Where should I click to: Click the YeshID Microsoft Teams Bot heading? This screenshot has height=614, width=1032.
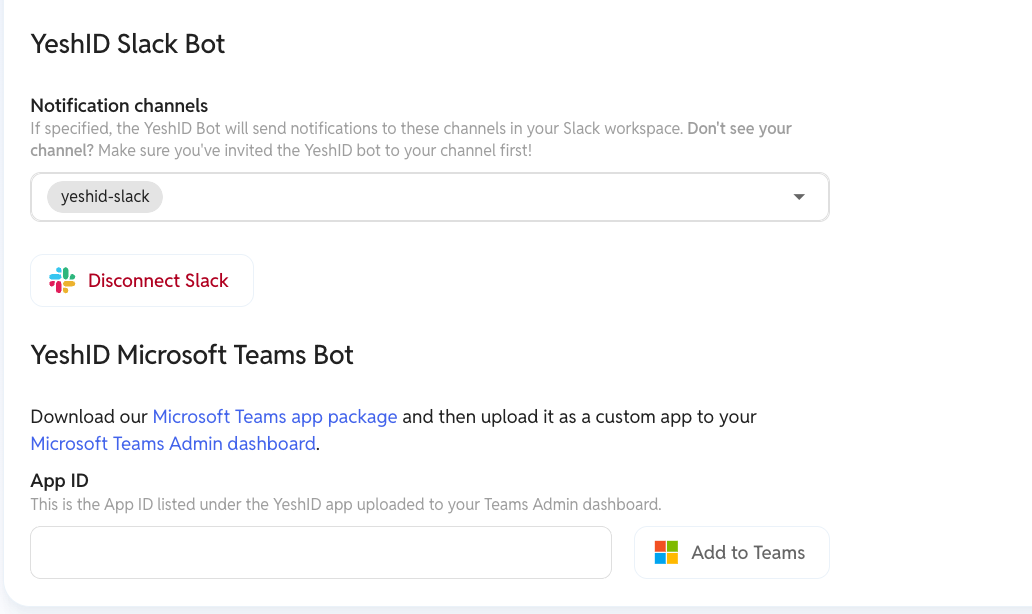(x=192, y=355)
